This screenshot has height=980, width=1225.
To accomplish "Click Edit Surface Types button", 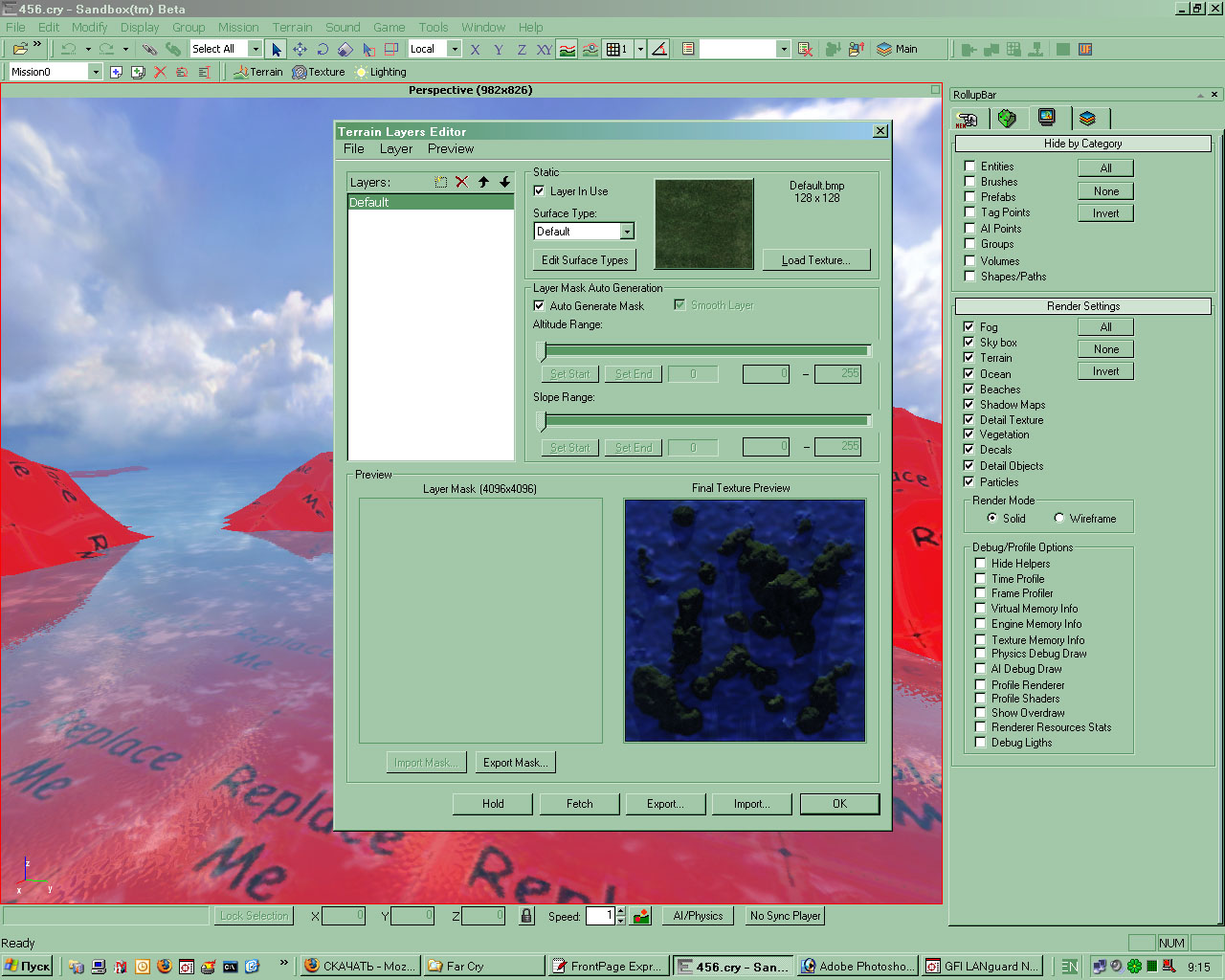I will coord(585,260).
